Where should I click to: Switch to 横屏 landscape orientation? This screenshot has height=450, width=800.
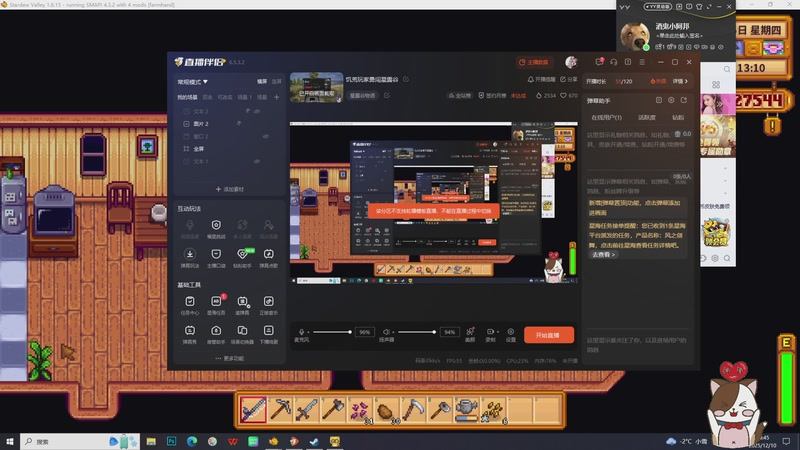[262, 82]
